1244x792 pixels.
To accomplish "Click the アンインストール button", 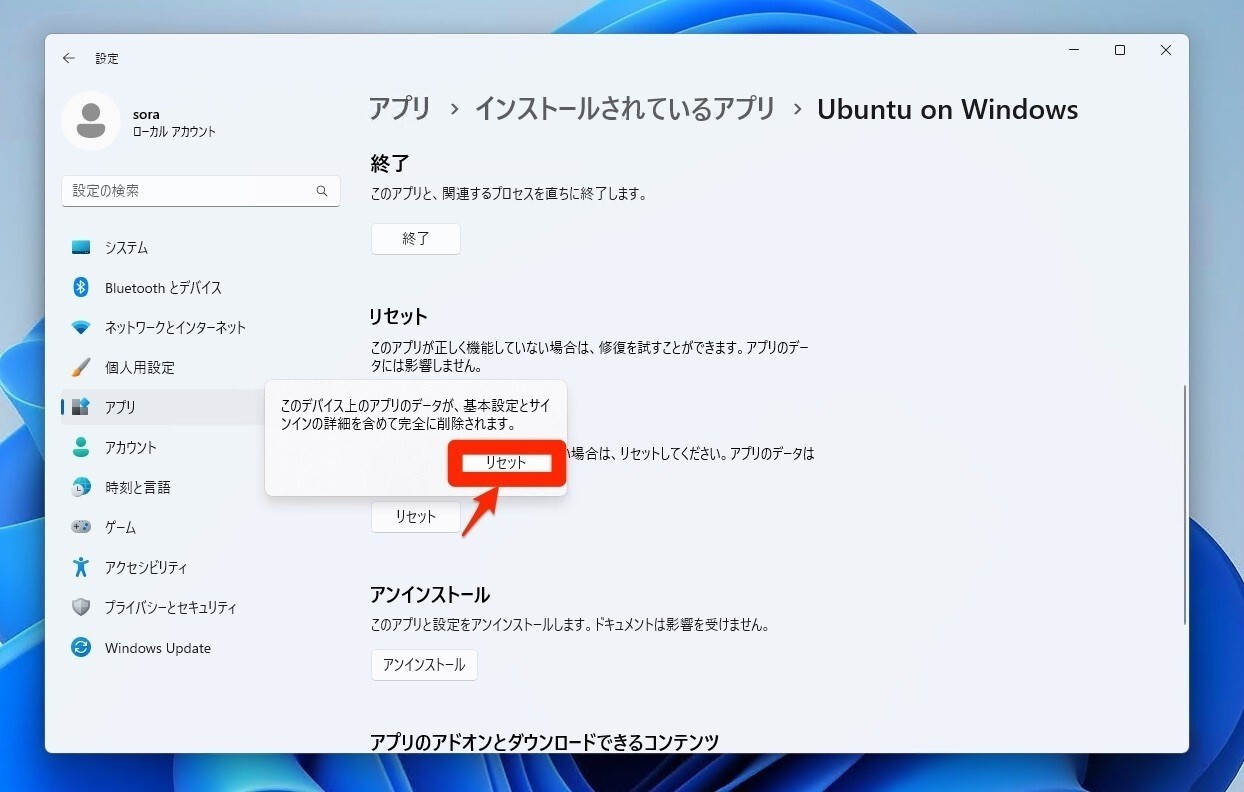I will coord(424,665).
